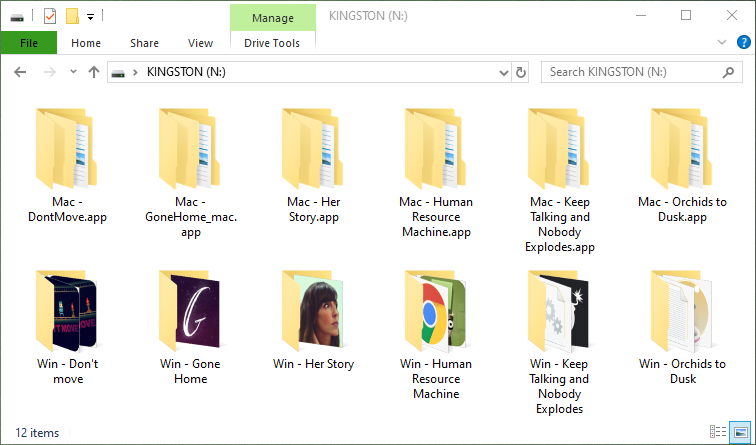Screen dimensions: 756x445
Task: Switch to large thumbnails view layout
Action: coord(740,432)
